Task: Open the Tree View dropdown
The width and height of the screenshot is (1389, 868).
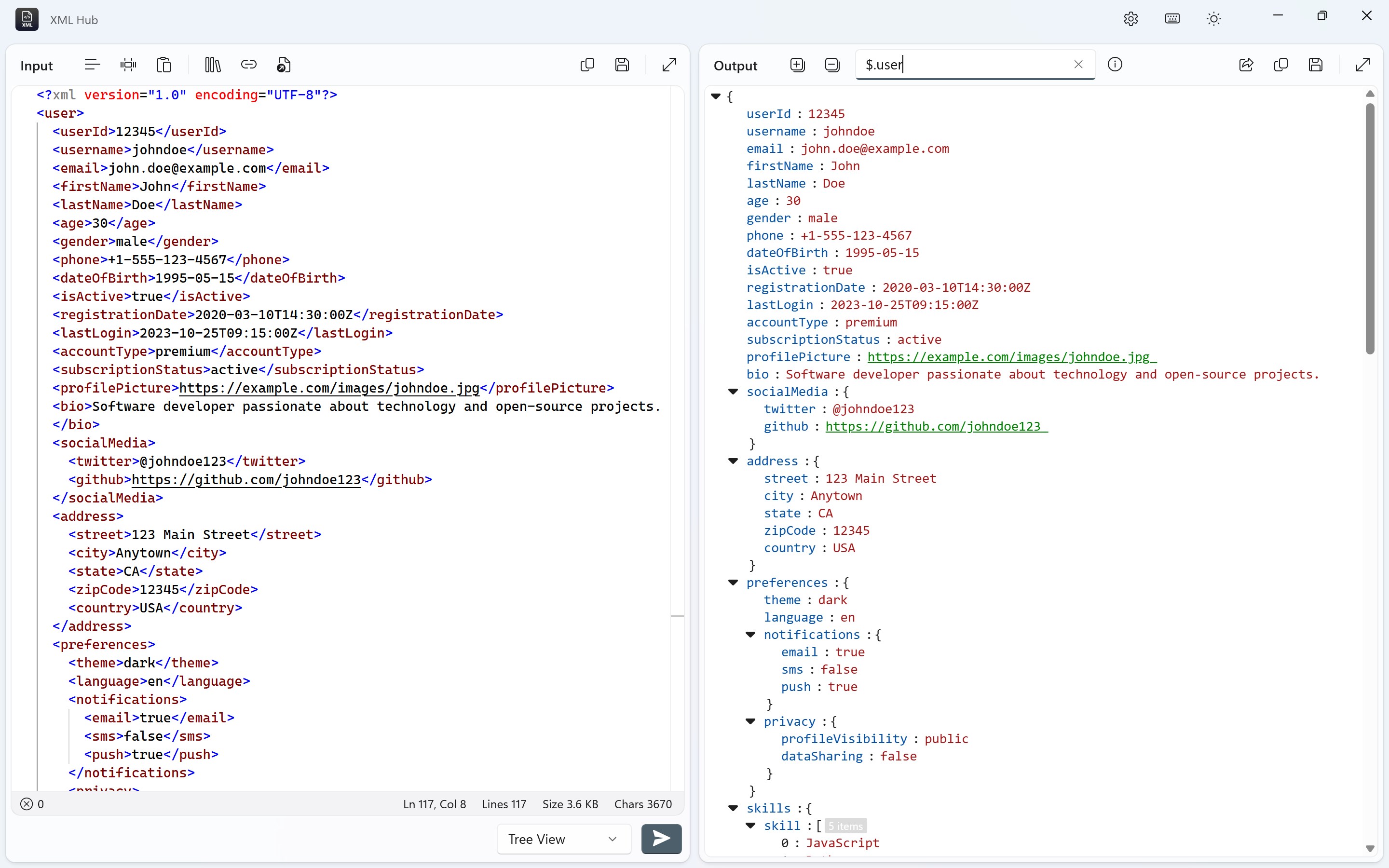Action: (x=562, y=839)
